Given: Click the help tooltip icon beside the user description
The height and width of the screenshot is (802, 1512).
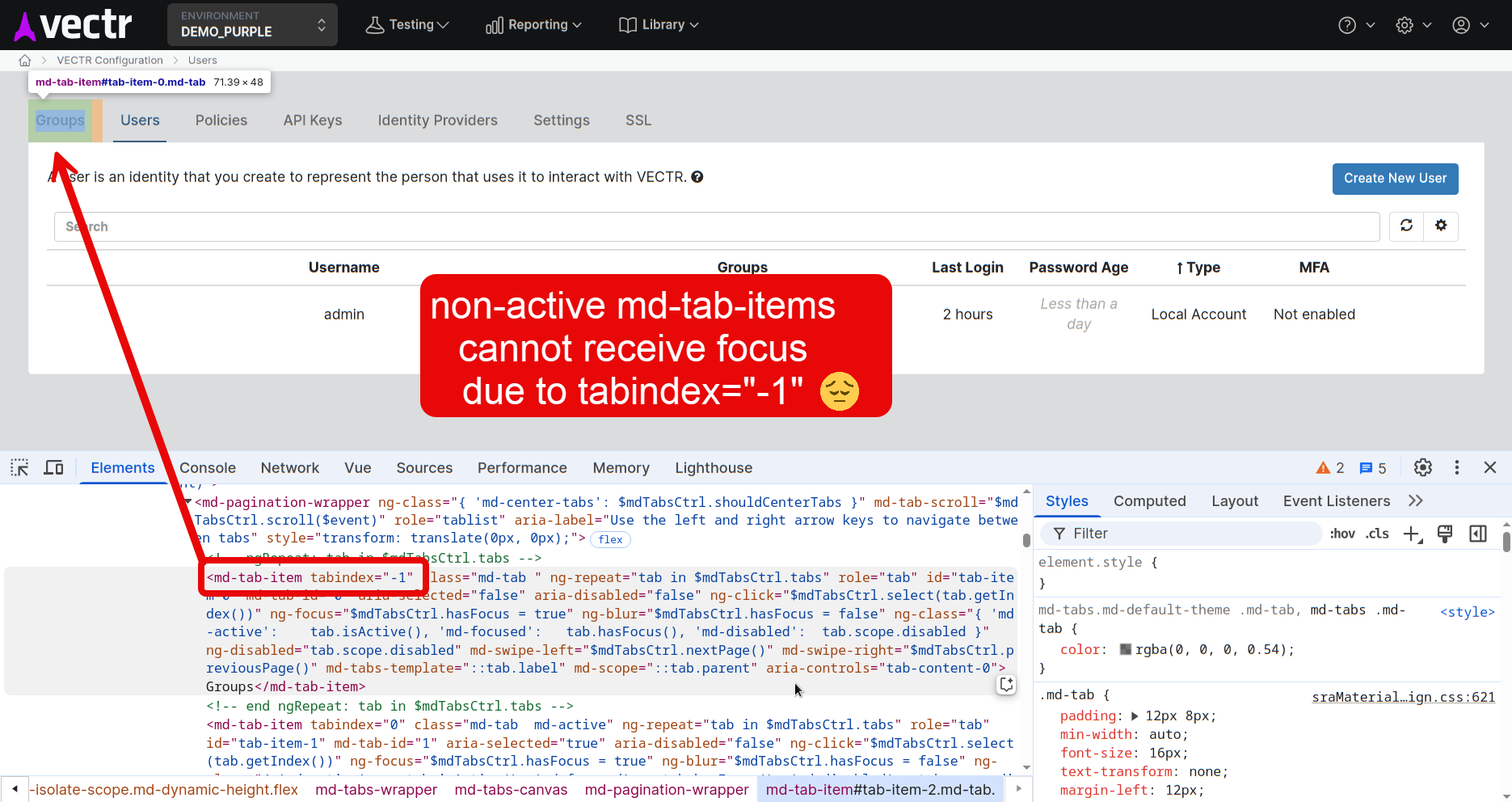Looking at the screenshot, I should (x=697, y=177).
